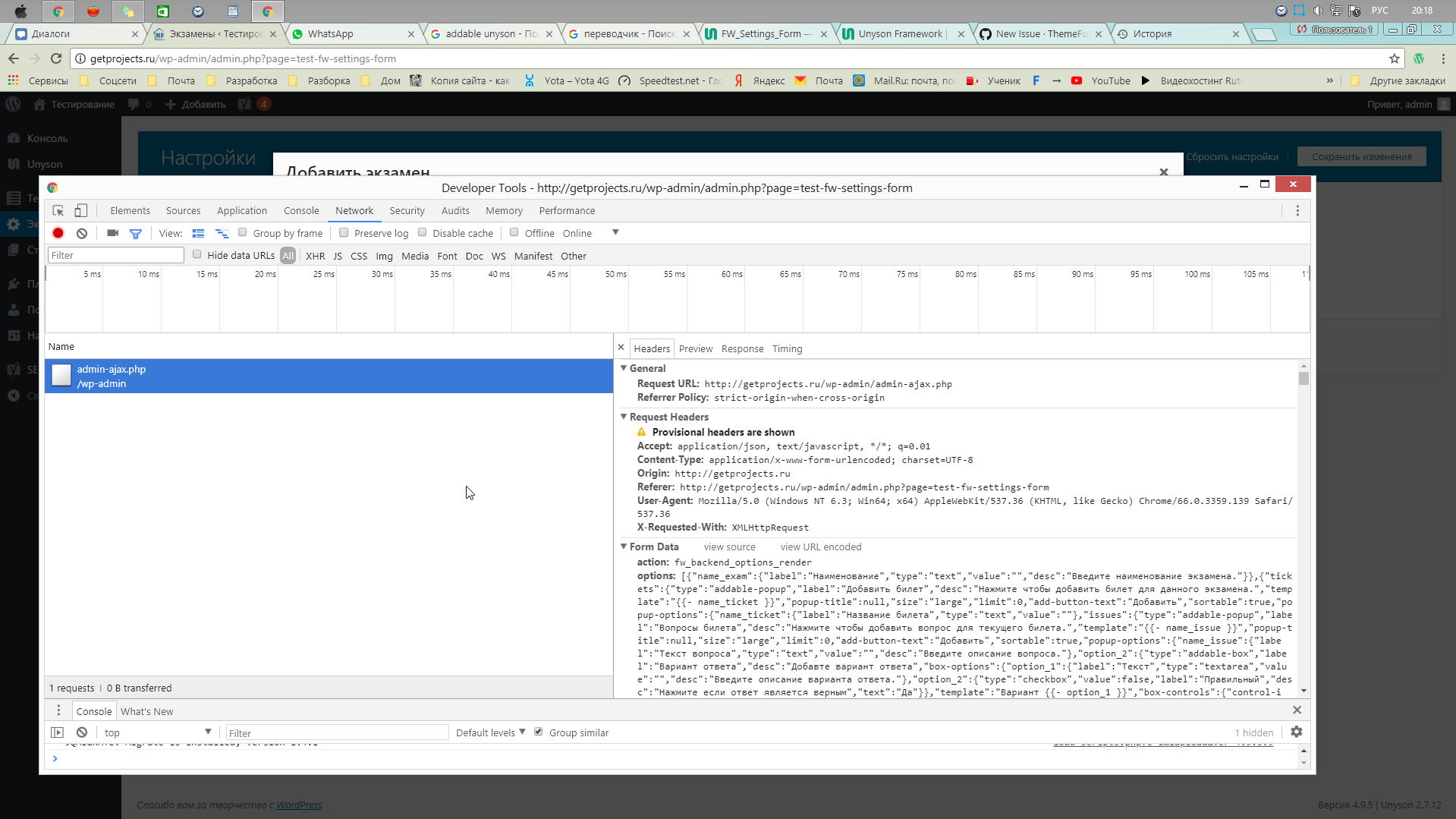Close the console drawer
This screenshot has width=1456, height=819.
point(1297,710)
